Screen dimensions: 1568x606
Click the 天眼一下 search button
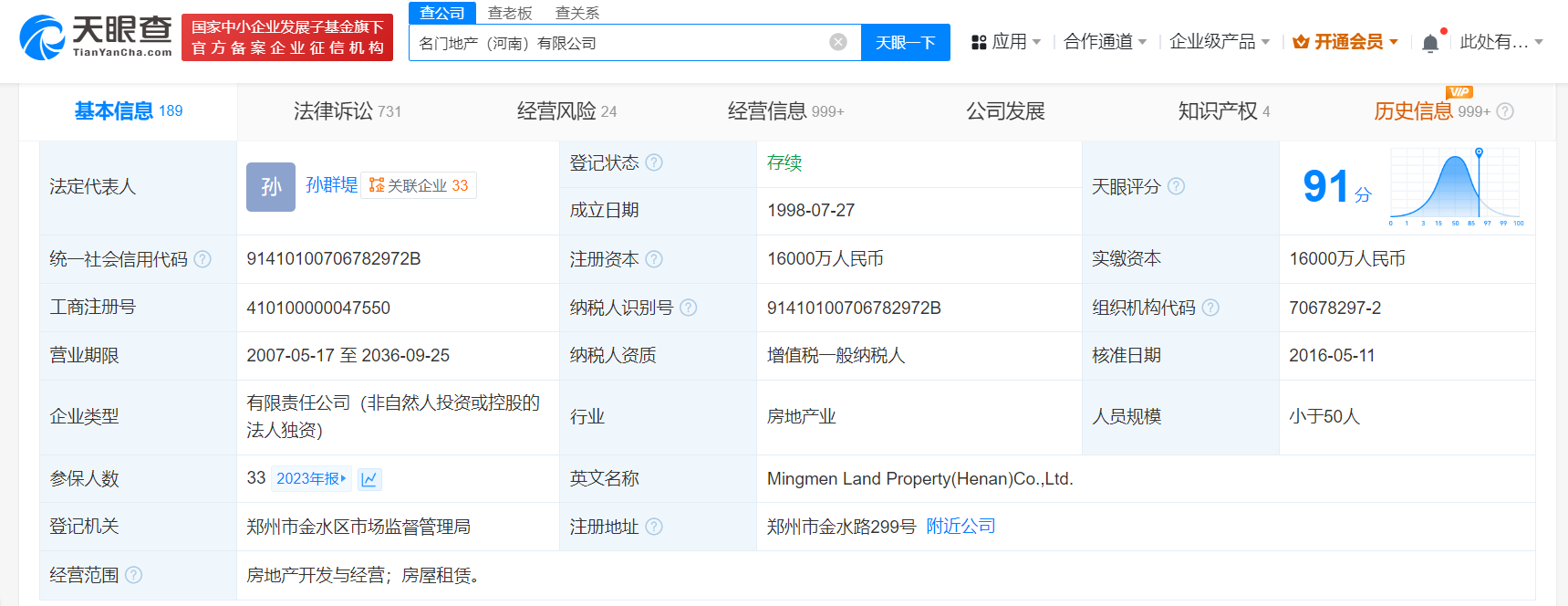906,42
